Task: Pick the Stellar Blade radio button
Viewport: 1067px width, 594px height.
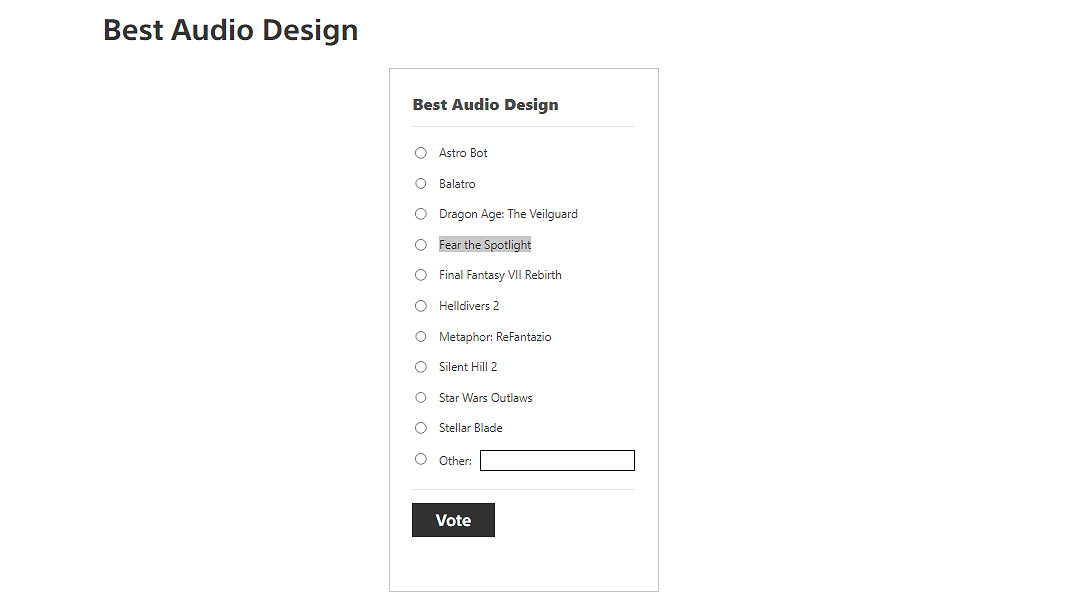Action: (421, 428)
